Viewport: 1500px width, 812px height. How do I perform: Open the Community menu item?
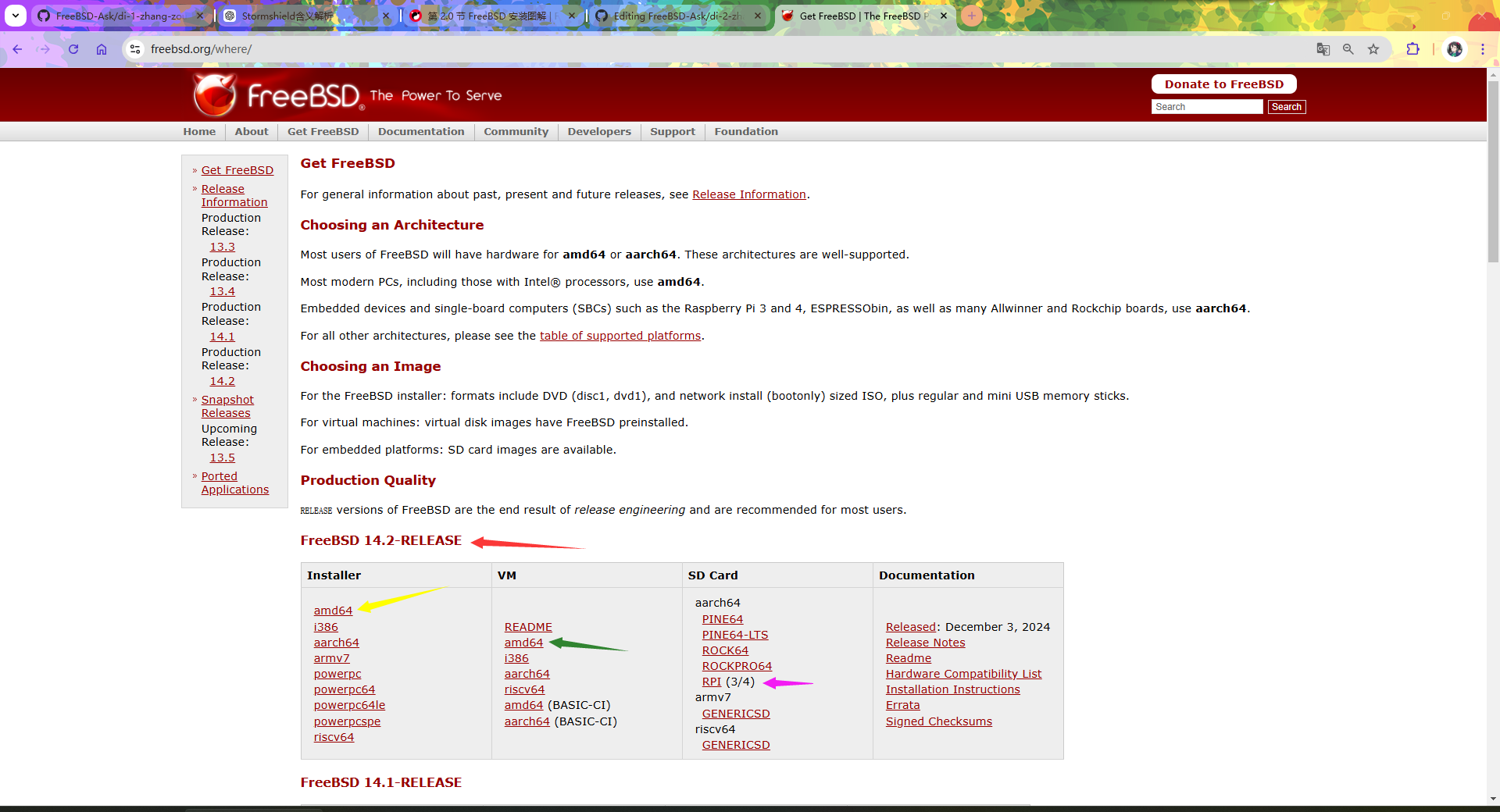(516, 132)
